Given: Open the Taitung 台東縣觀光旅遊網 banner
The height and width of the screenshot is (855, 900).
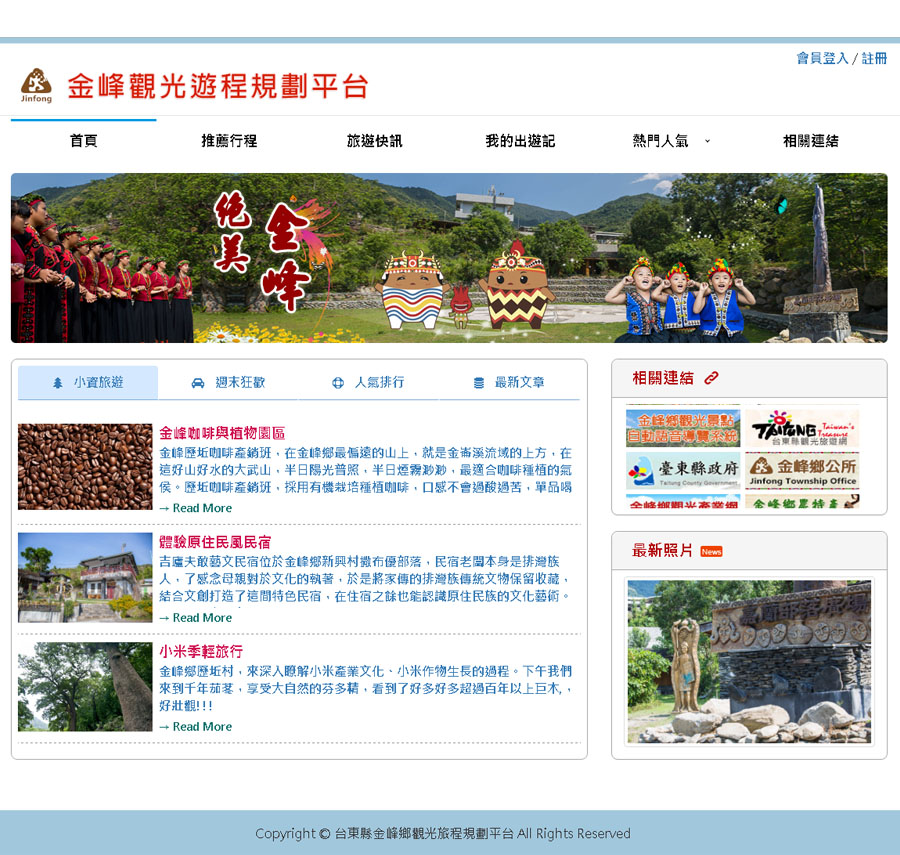Looking at the screenshot, I should (802, 428).
